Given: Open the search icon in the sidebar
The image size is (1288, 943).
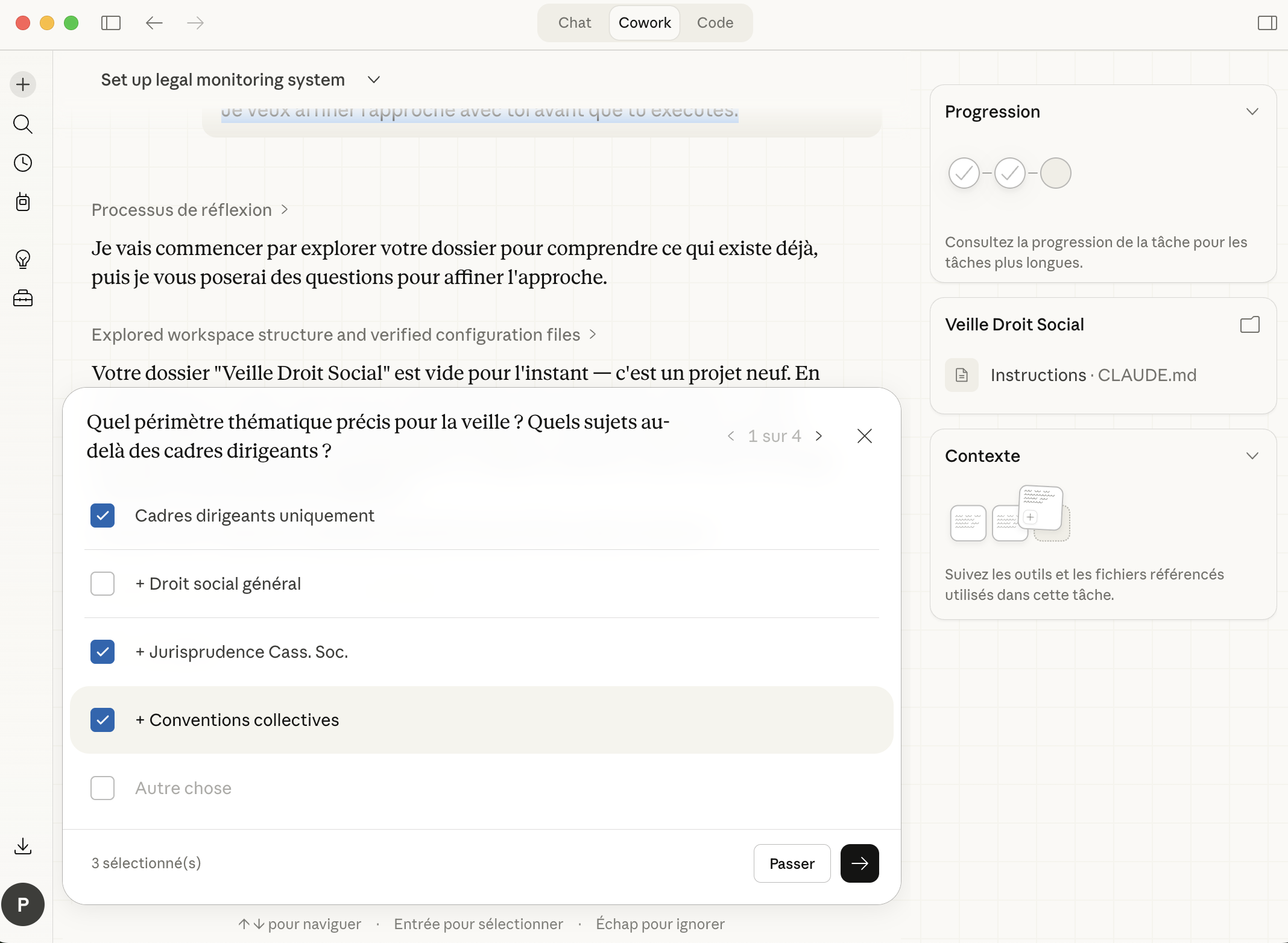Looking at the screenshot, I should pos(22,124).
